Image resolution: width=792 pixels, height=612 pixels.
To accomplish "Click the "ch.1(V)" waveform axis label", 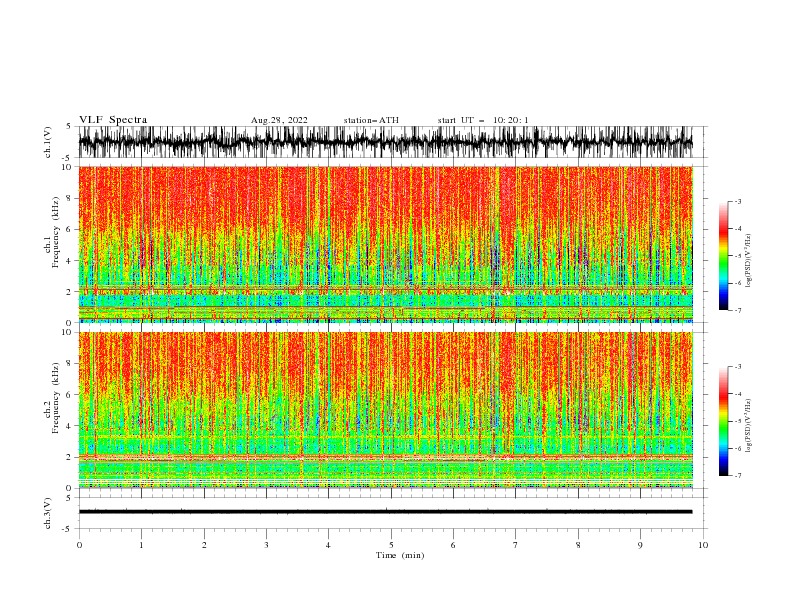I will tap(48, 142).
